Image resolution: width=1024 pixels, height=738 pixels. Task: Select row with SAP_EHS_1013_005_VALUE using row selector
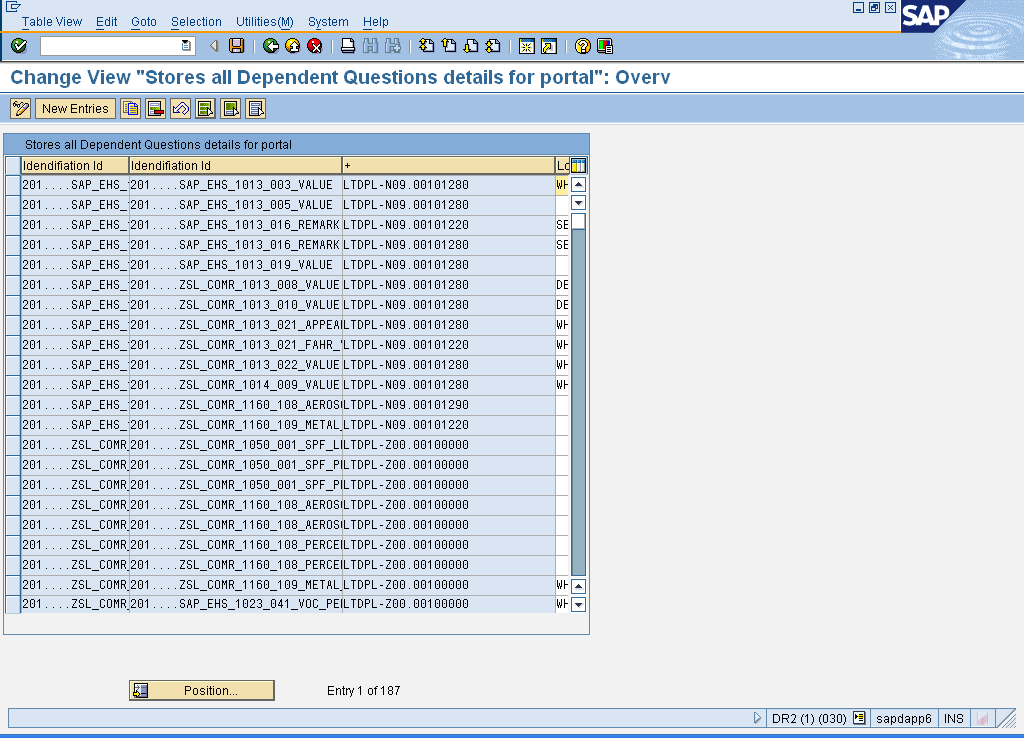(12, 205)
